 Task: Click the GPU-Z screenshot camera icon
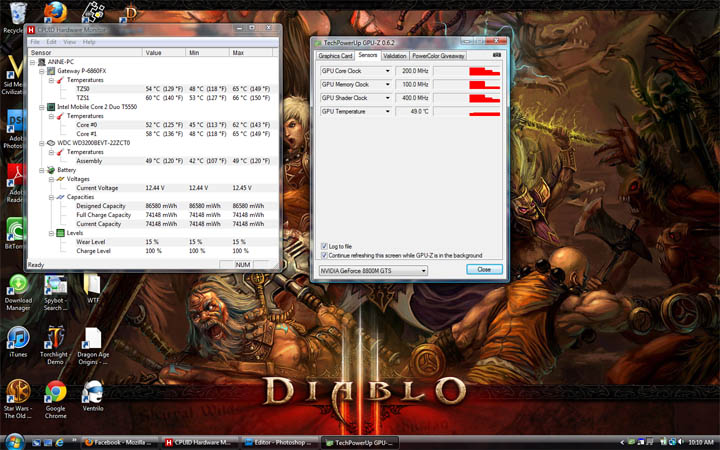pyautogui.click(x=496, y=55)
